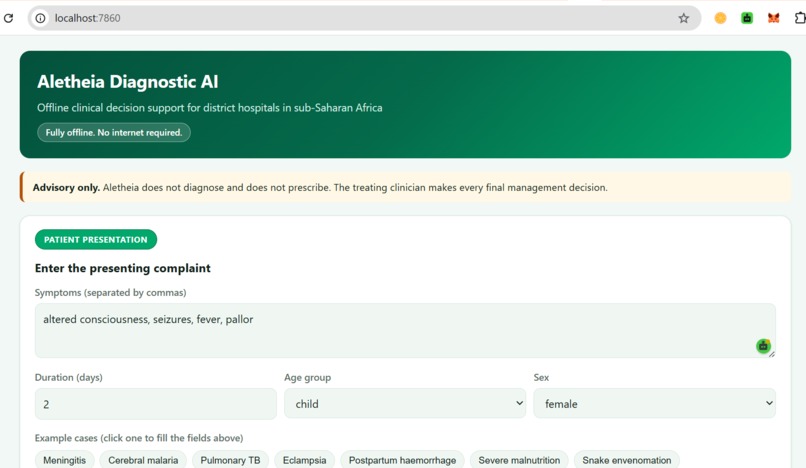This screenshot has height=468, width=806.
Task: Open the Sex dropdown
Action: click(654, 404)
